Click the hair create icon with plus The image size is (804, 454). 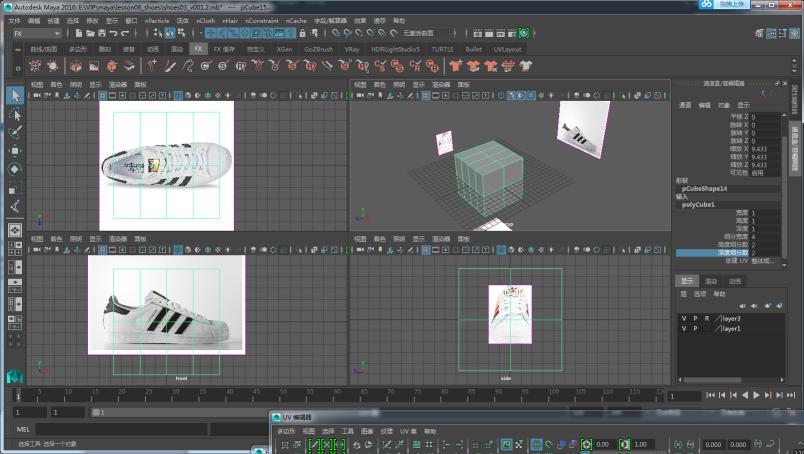tap(152, 66)
